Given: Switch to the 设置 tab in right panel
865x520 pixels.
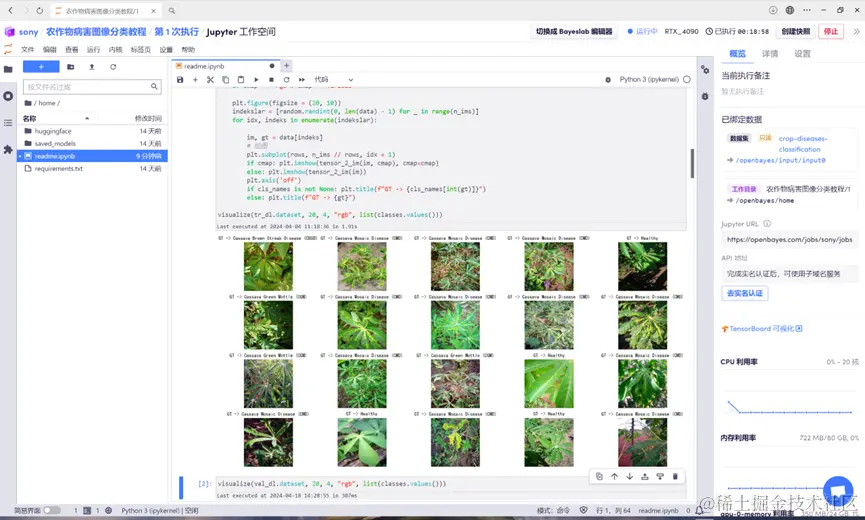Looking at the screenshot, I should [802, 53].
